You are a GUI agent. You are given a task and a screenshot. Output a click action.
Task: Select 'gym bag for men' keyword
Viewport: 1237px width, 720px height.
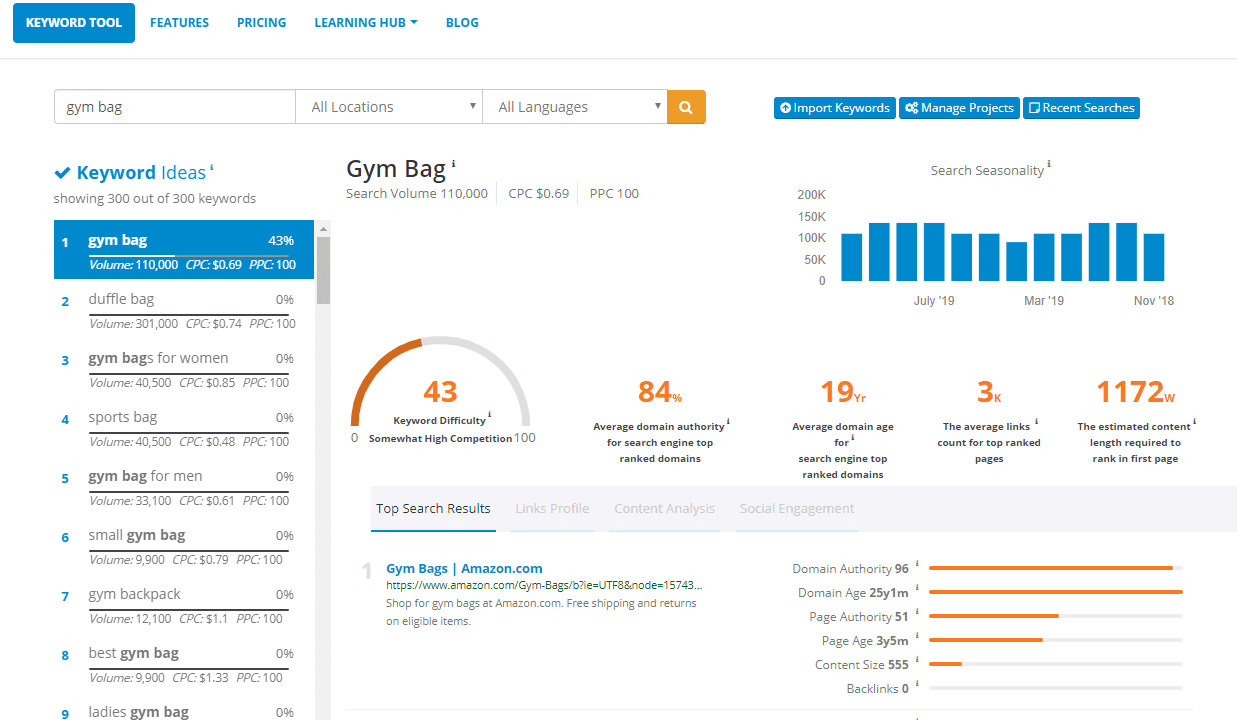[x=184, y=486]
